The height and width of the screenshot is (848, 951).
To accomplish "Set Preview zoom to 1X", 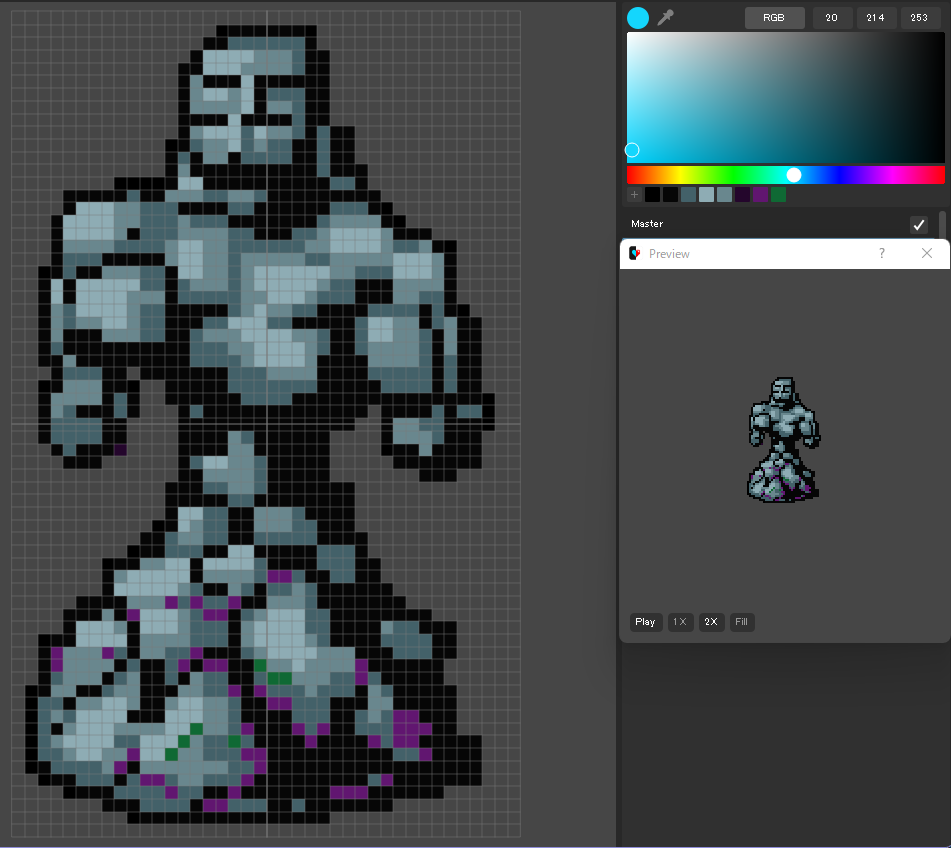I will [x=680, y=622].
